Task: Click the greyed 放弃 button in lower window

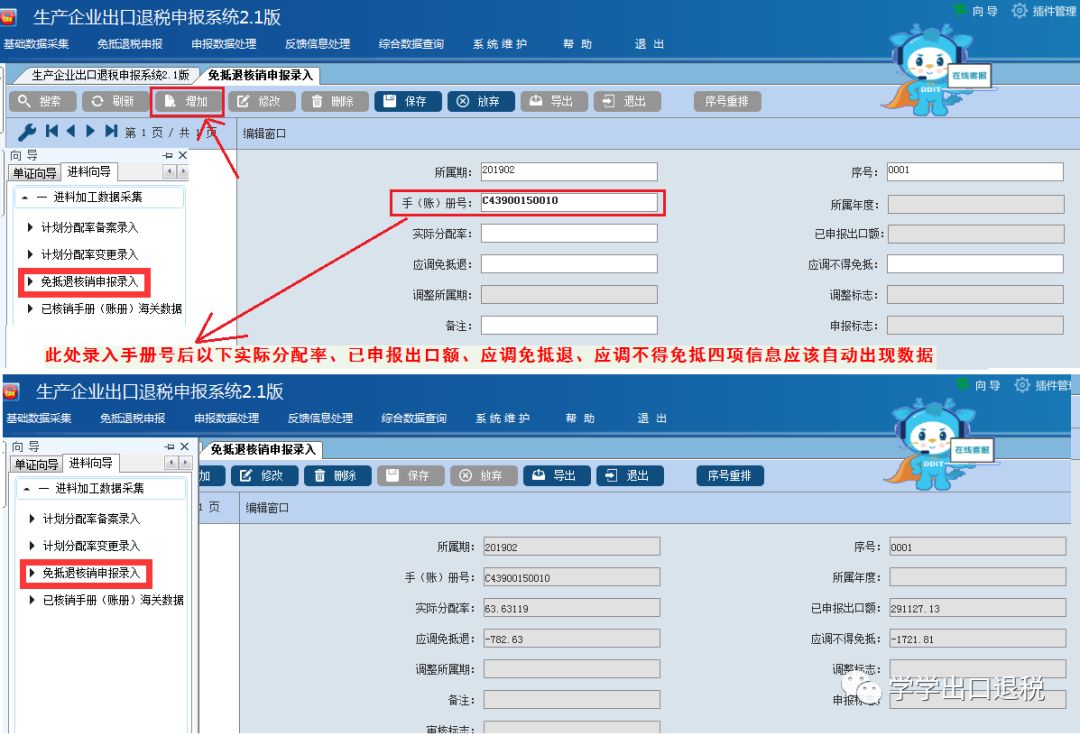Action: click(484, 476)
